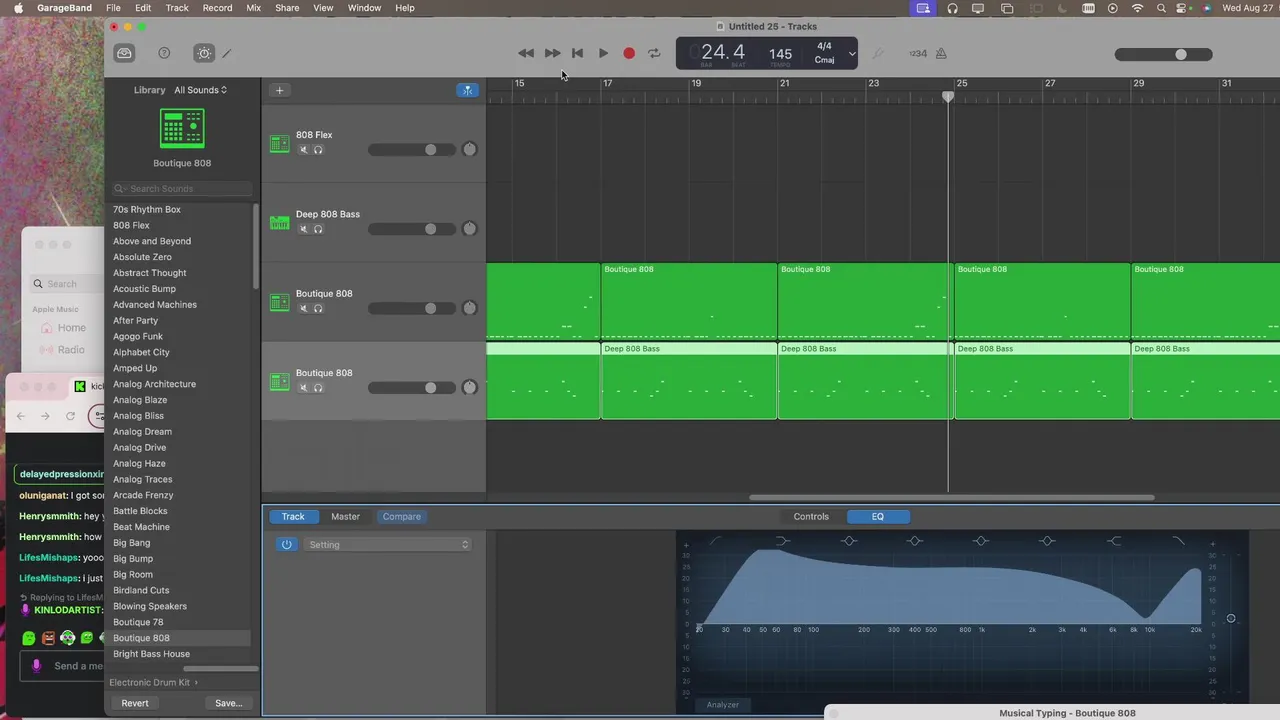The width and height of the screenshot is (1280, 720).
Task: Toggle Cycle loop mode
Action: (654, 53)
